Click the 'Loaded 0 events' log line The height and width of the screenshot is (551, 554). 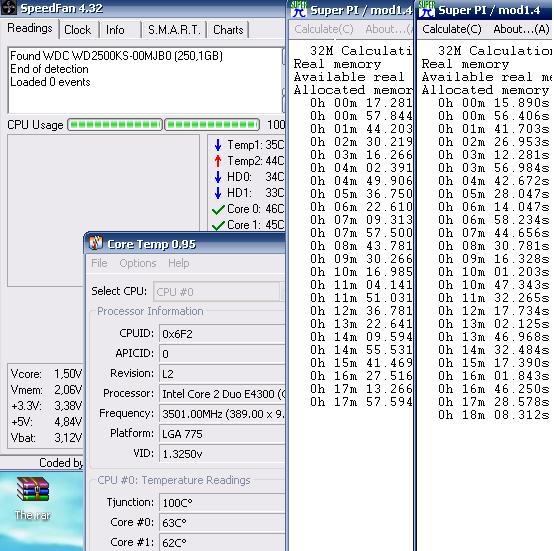(50, 82)
